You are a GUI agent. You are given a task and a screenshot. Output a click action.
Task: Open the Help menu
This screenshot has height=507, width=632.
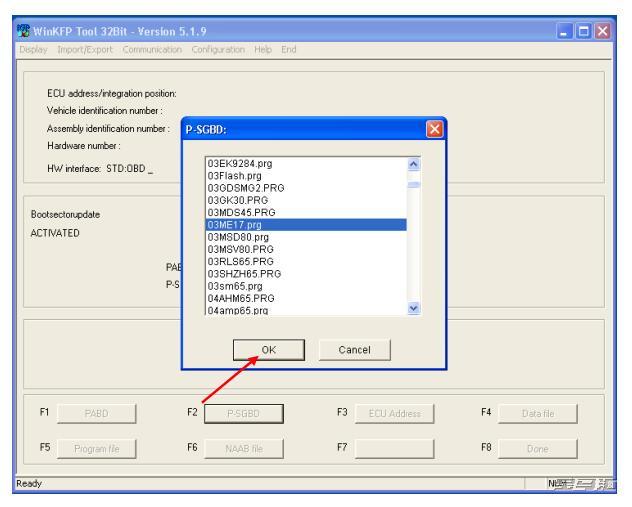coord(263,50)
